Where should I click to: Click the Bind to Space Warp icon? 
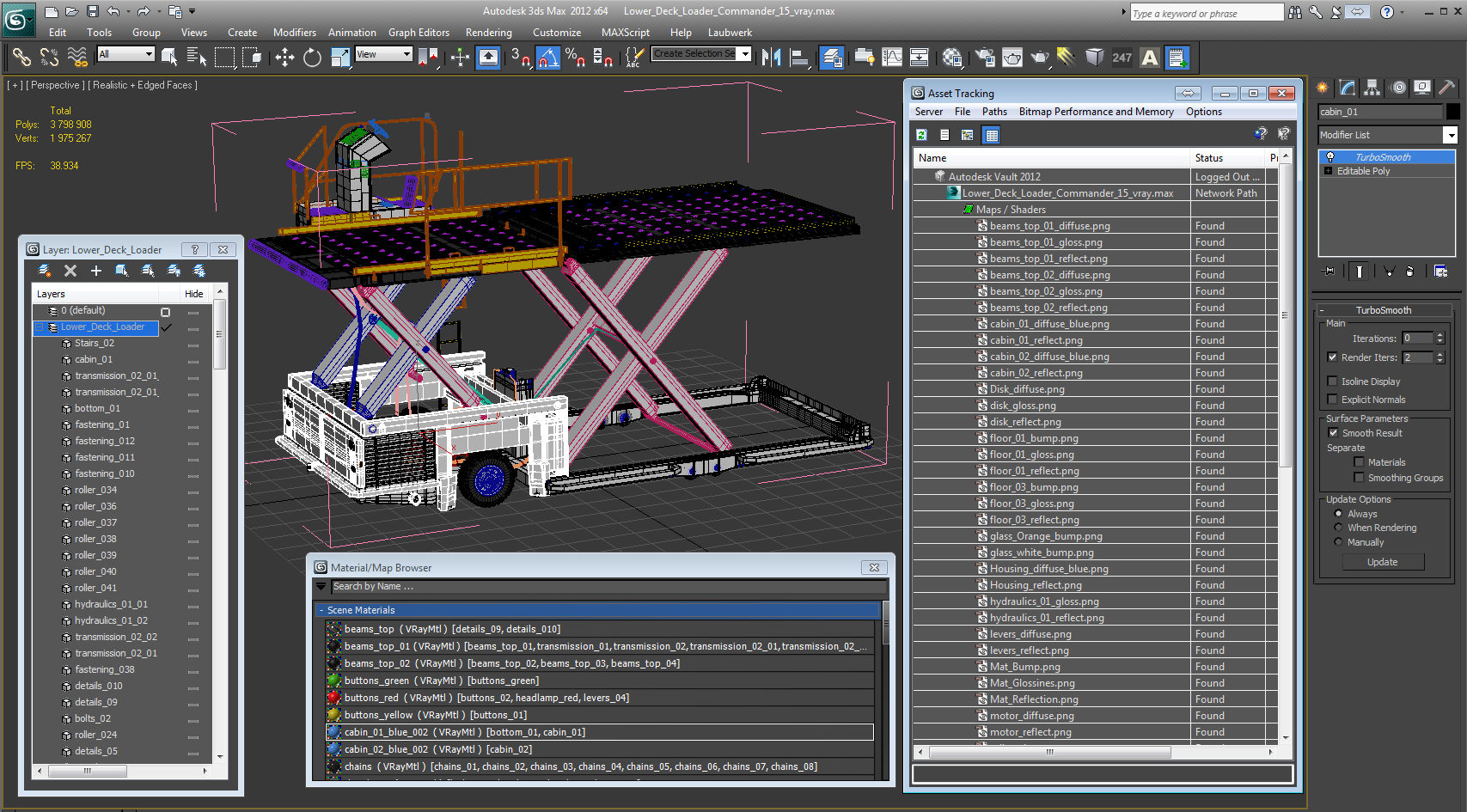click(x=77, y=58)
